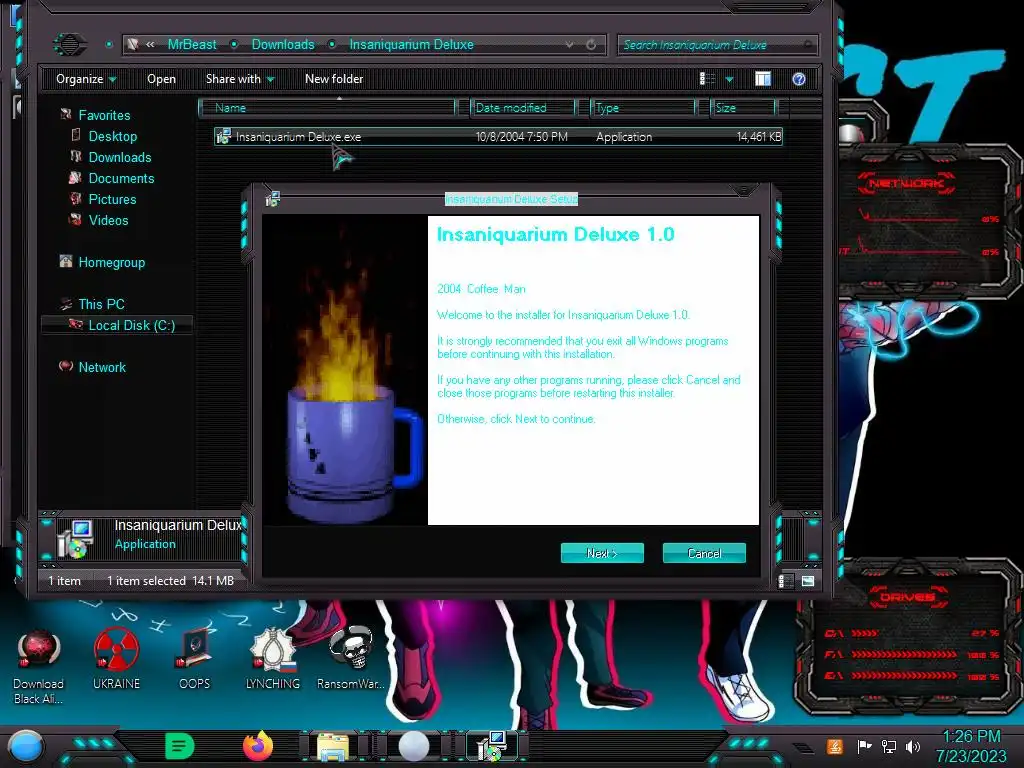Image resolution: width=1024 pixels, height=768 pixels.
Task: Open the LYNCHING desktop icon
Action: click(273, 659)
